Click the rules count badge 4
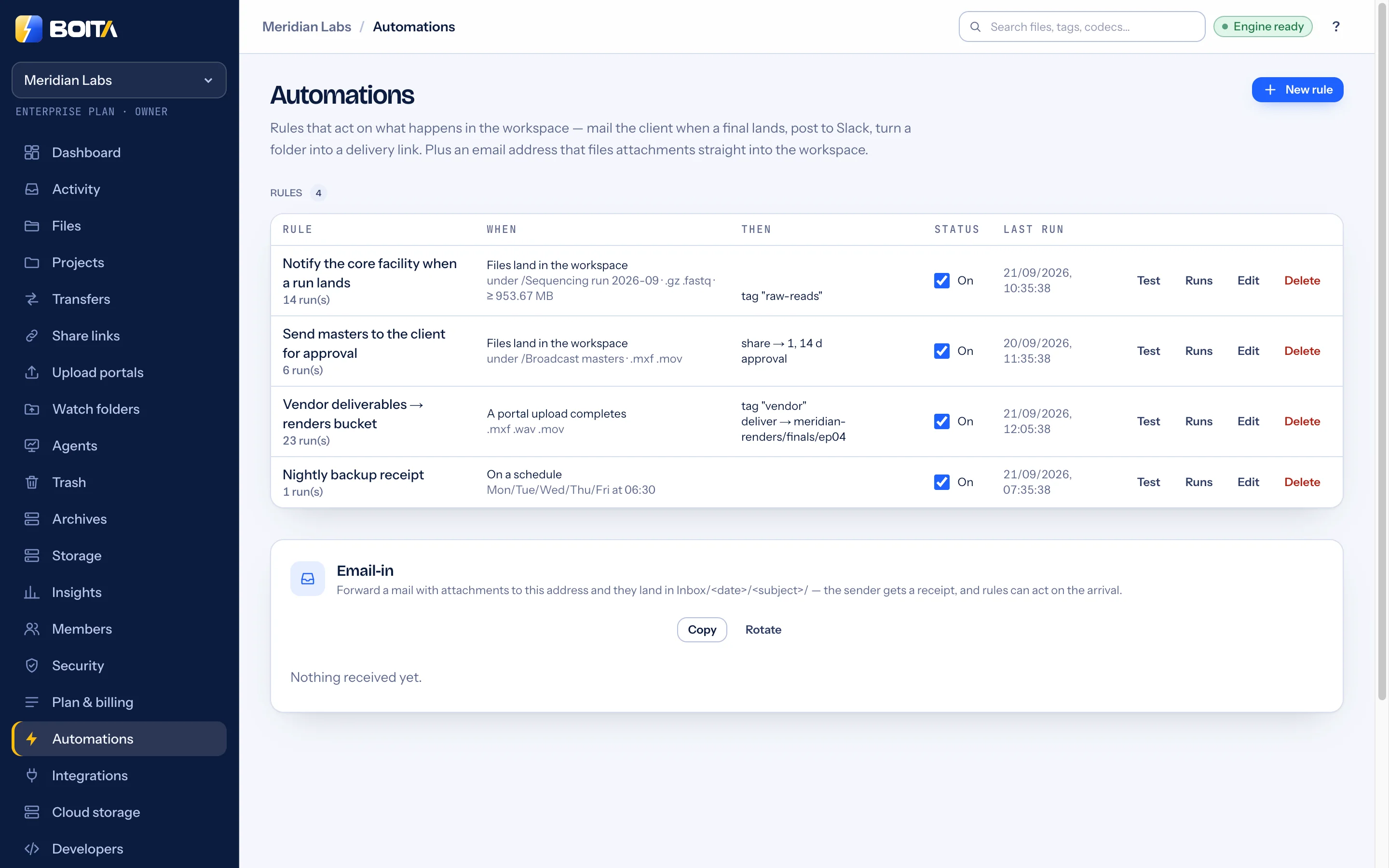This screenshot has height=868, width=1389. [318, 193]
